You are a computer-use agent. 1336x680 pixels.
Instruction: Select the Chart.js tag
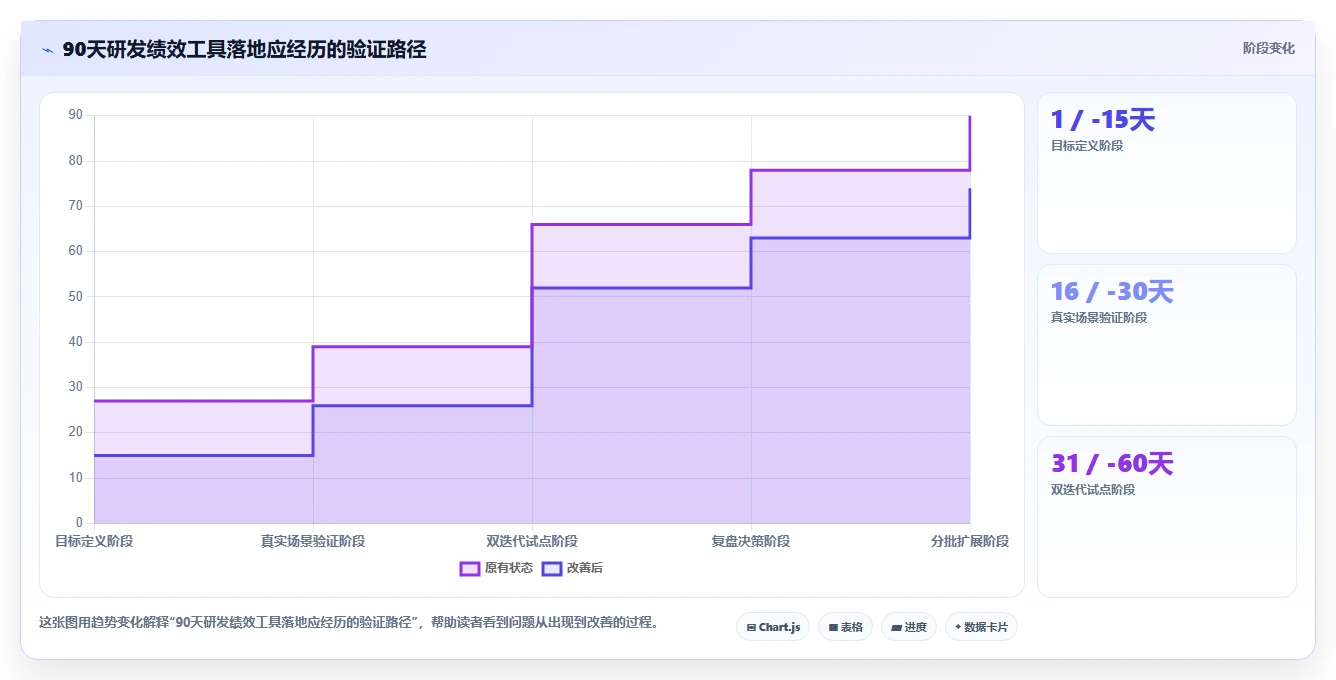pyautogui.click(x=773, y=627)
